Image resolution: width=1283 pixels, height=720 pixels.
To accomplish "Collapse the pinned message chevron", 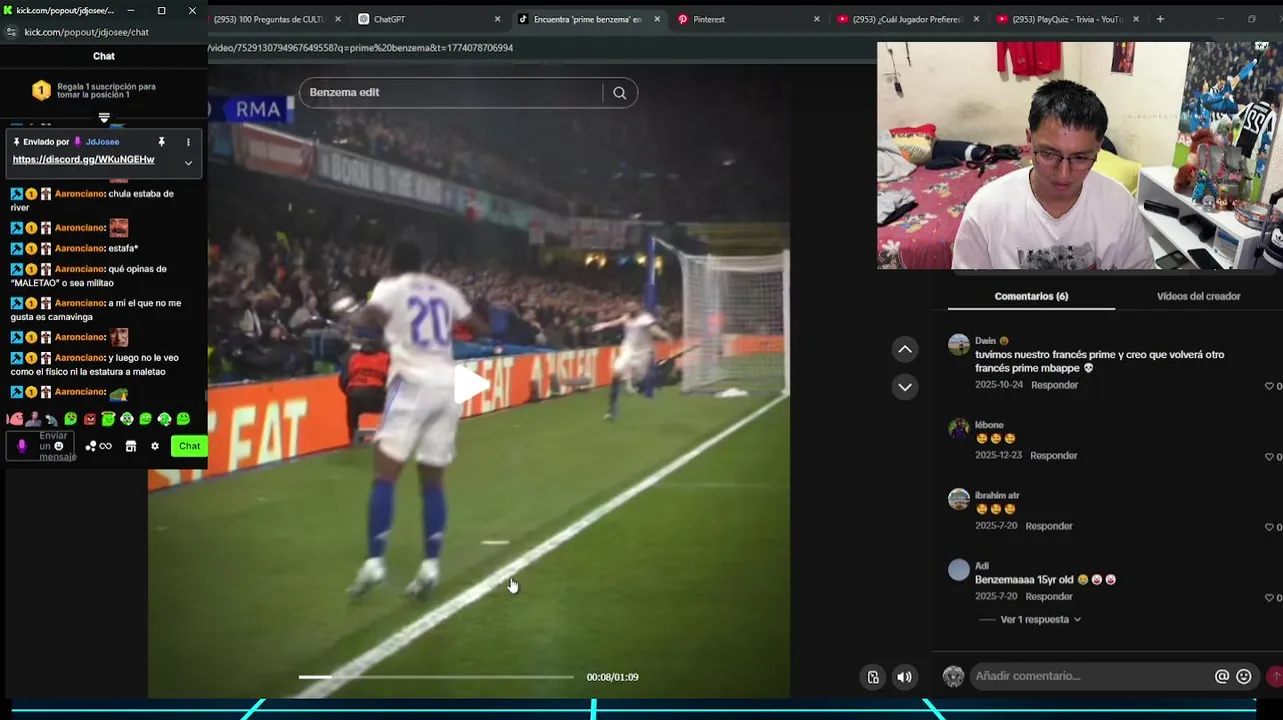I will pos(188,163).
